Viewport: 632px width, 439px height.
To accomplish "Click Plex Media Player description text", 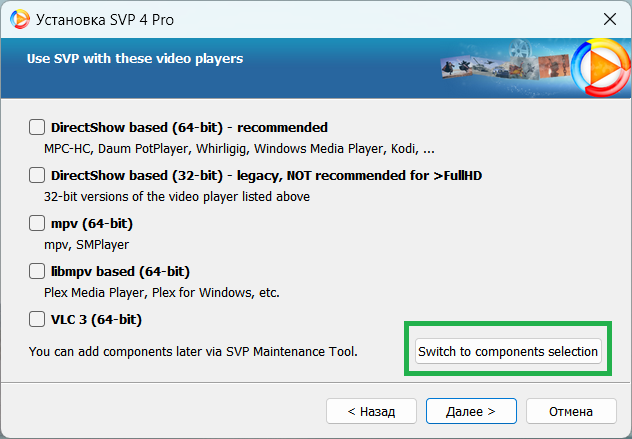I will coord(161,293).
